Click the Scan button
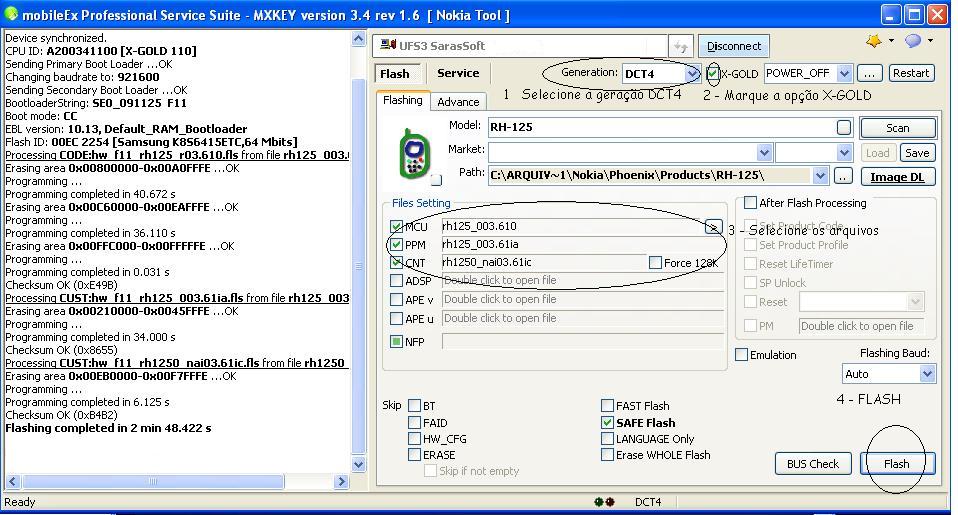The height and width of the screenshot is (515, 958). 898,128
